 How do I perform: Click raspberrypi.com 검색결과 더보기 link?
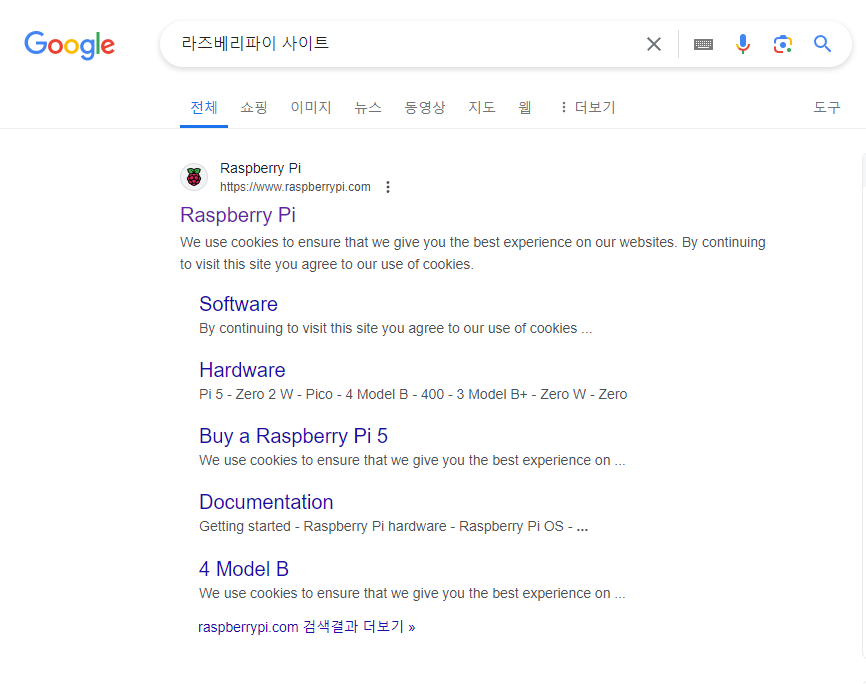[x=307, y=627]
